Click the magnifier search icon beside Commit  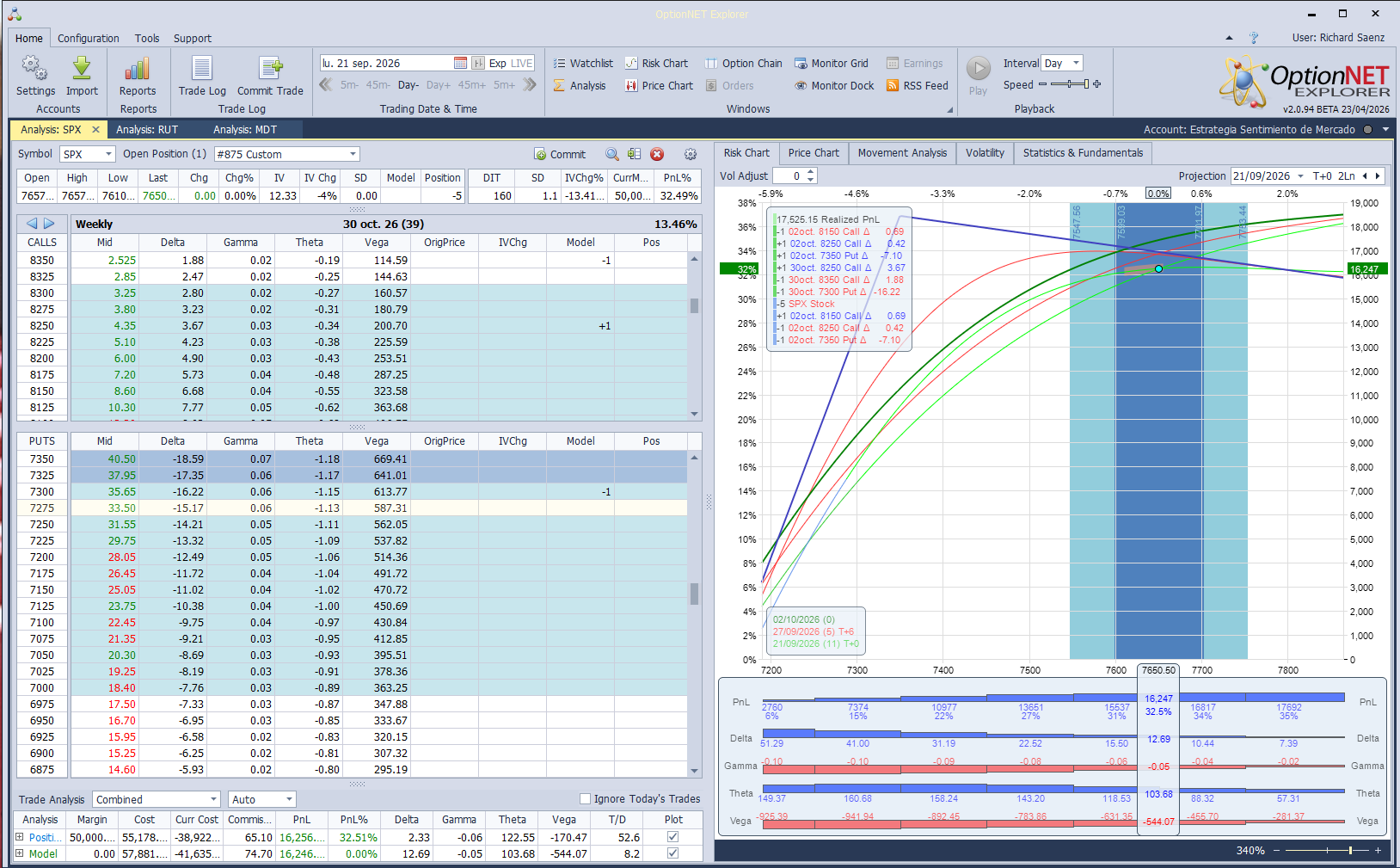[x=612, y=154]
